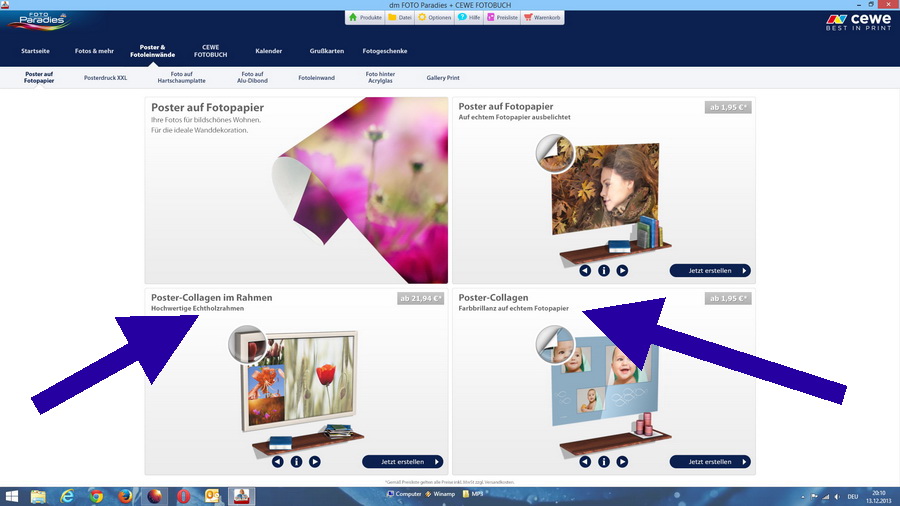Select Foto auf Hartschaumplatte sub-tab
Image resolution: width=900 pixels, height=506 pixels.
point(181,77)
